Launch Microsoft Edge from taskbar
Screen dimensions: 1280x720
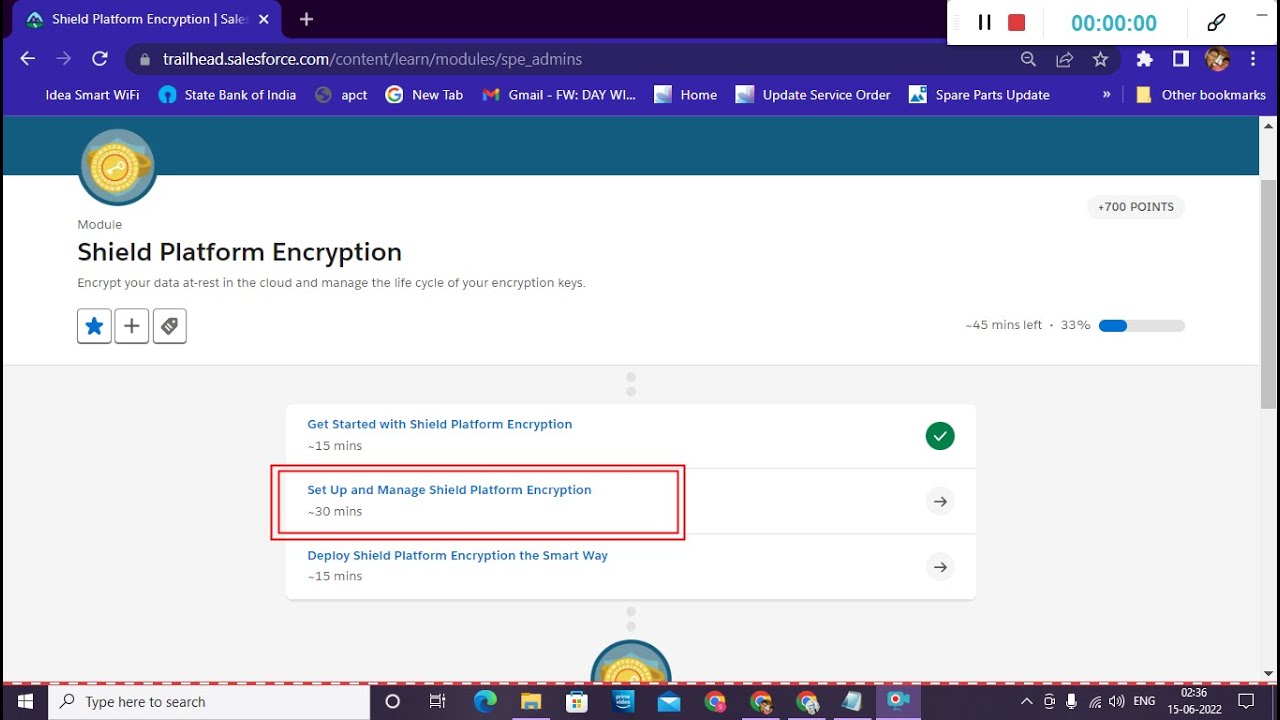485,701
